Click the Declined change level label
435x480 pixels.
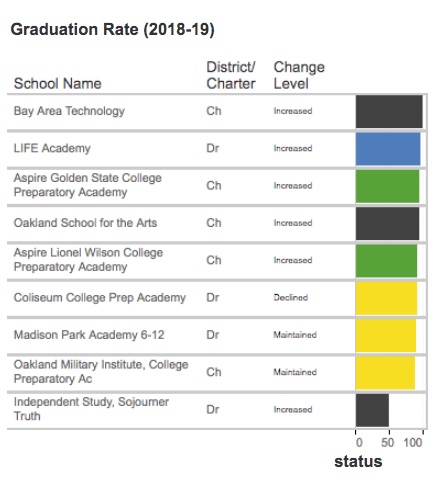point(291,297)
